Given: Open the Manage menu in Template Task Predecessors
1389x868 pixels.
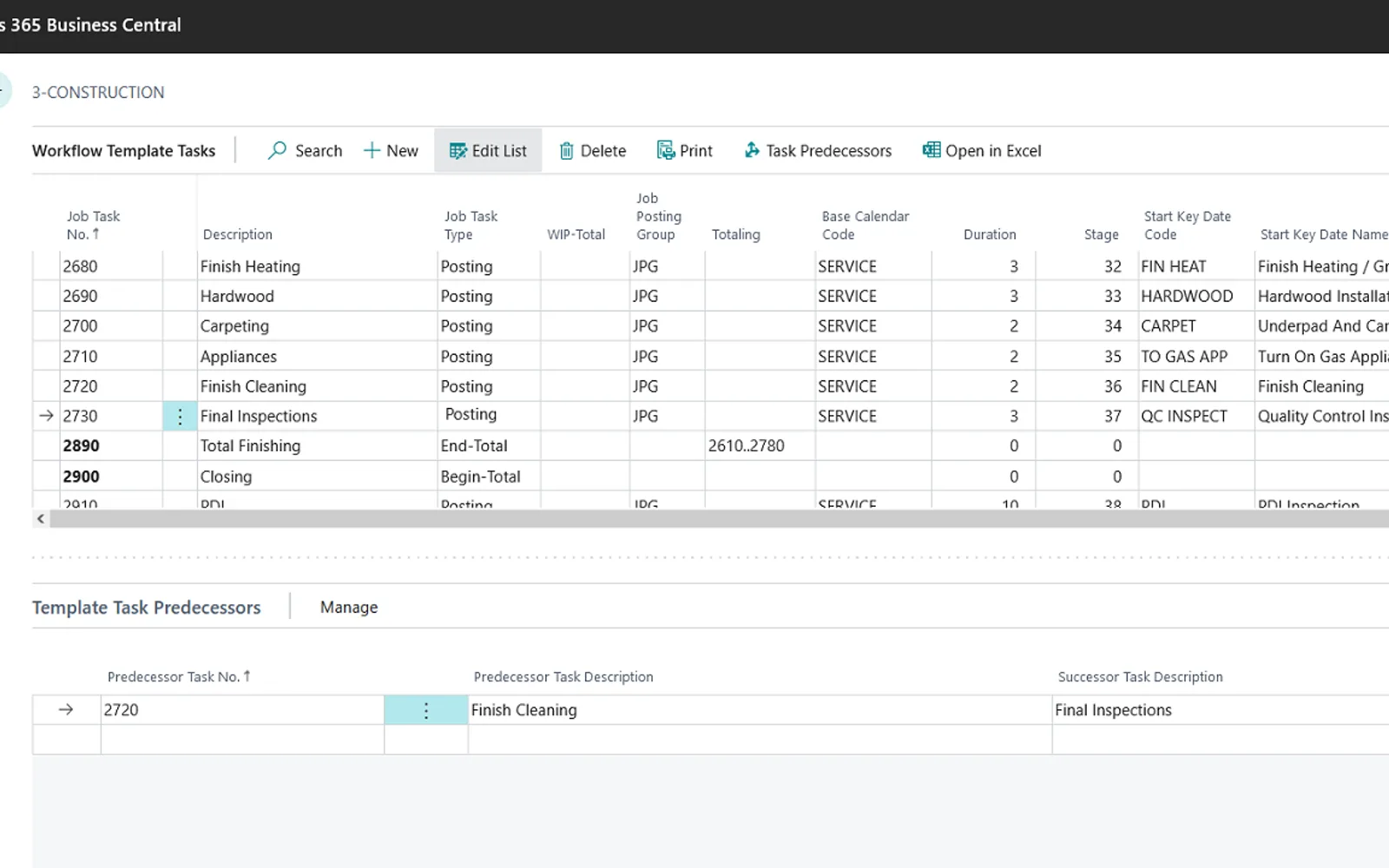Looking at the screenshot, I should 349,608.
